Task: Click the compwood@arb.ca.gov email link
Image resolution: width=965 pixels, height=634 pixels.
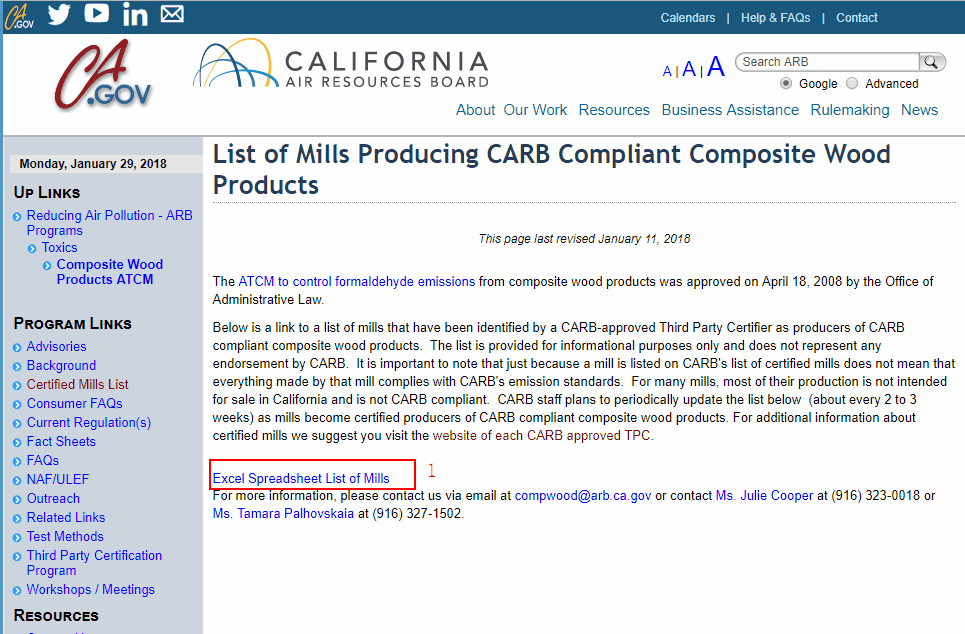Action: (583, 496)
